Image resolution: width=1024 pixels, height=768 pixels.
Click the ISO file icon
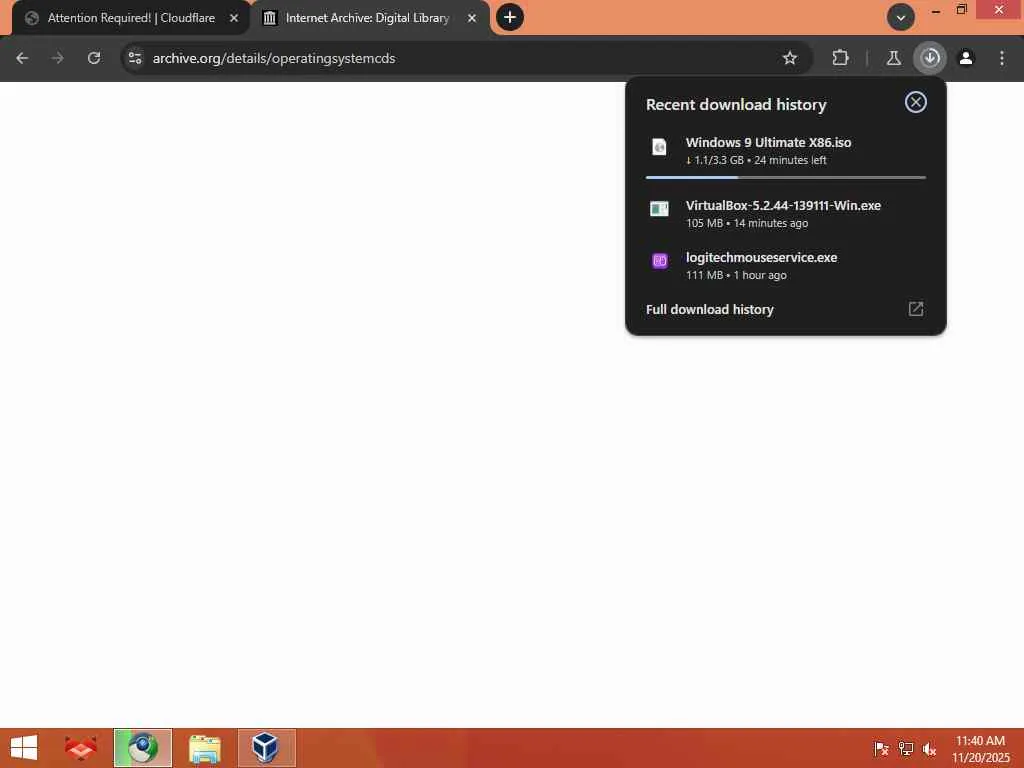(x=660, y=147)
